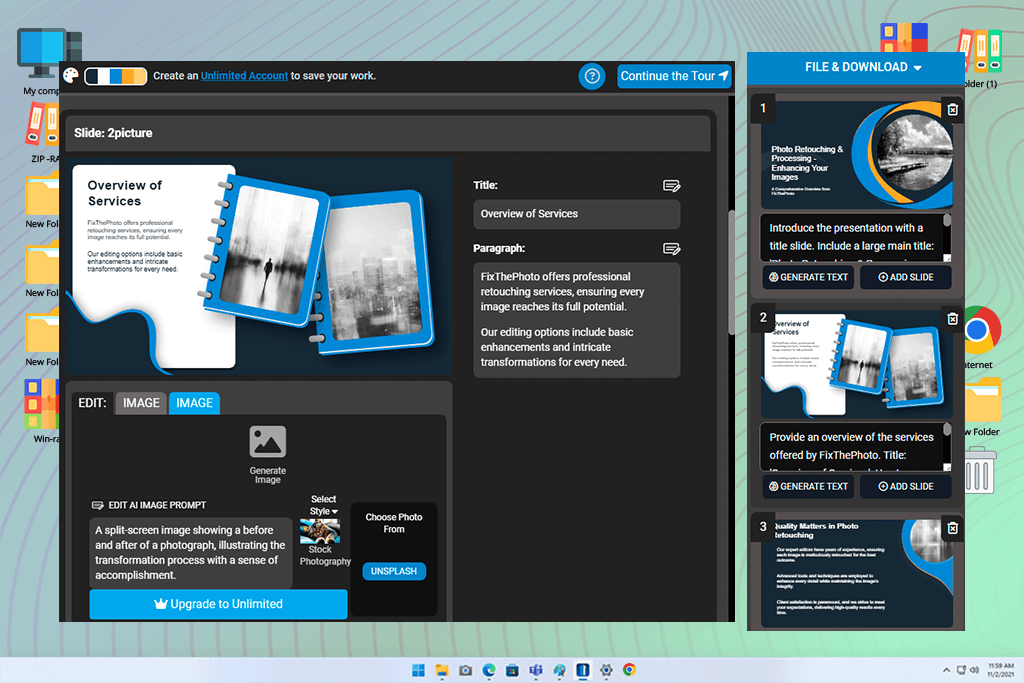This screenshot has height=683, width=1024.
Task: Select slide 3 Quality Matters thumbnail
Action: (x=856, y=573)
